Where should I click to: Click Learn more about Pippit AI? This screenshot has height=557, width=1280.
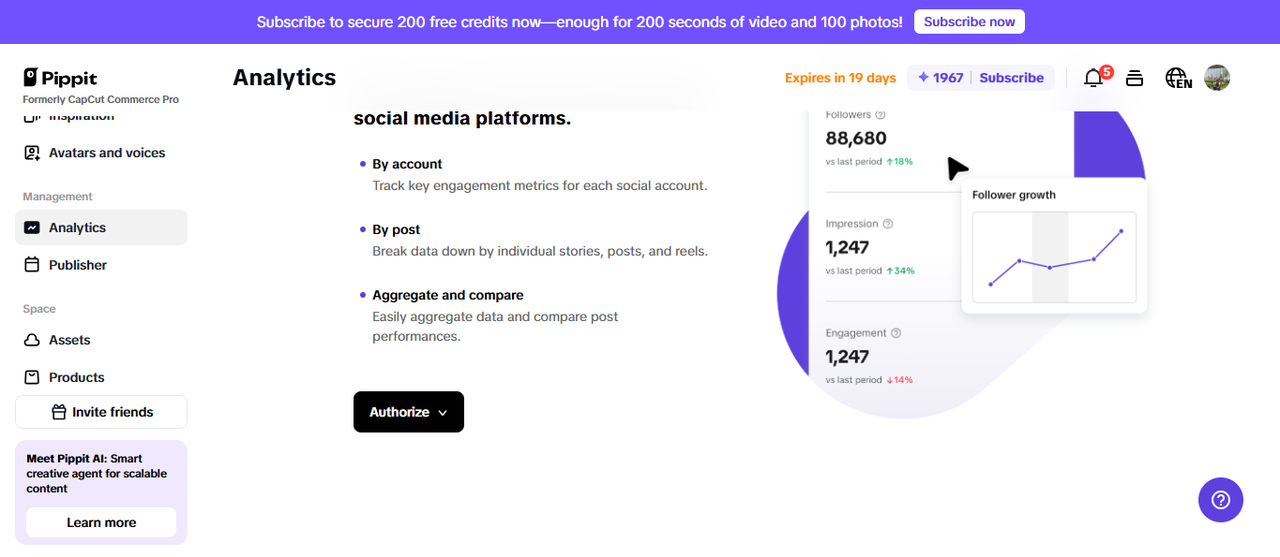point(101,522)
